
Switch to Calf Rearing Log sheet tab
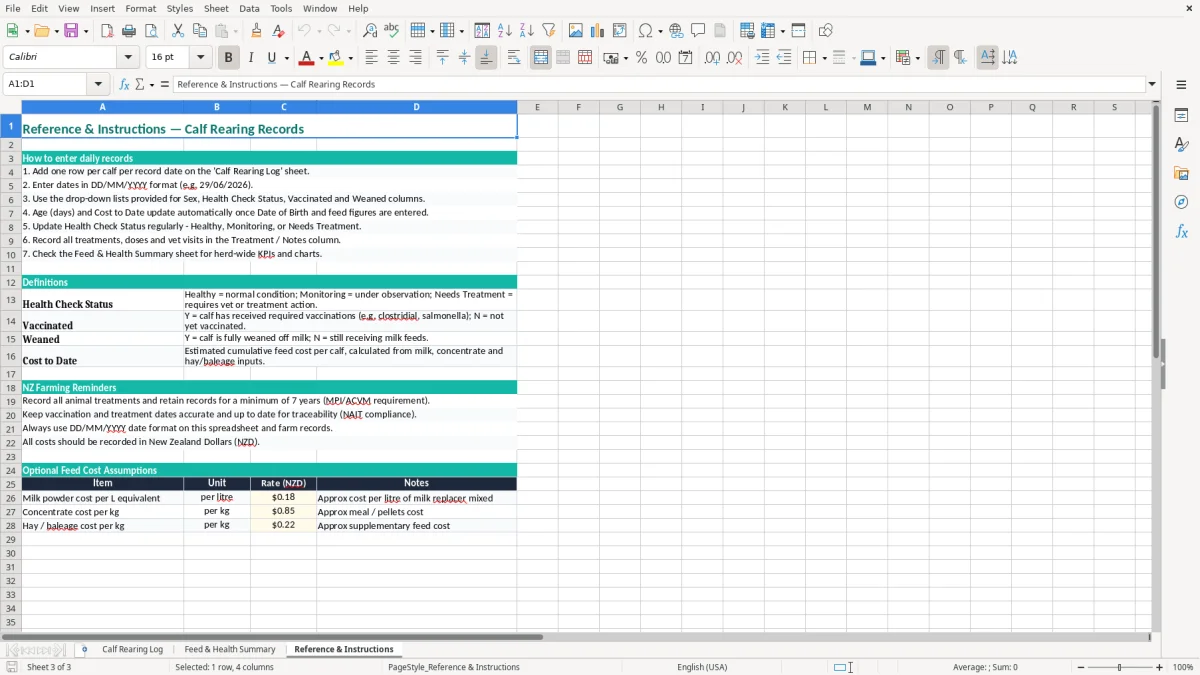click(132, 649)
